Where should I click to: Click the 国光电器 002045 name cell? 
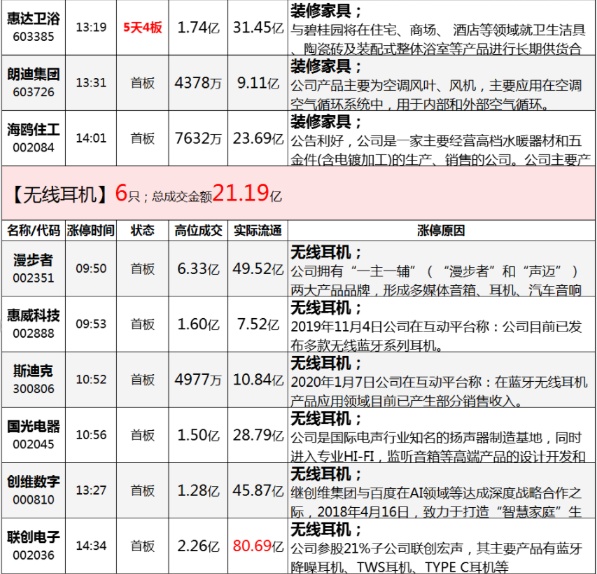pyautogui.click(x=34, y=435)
